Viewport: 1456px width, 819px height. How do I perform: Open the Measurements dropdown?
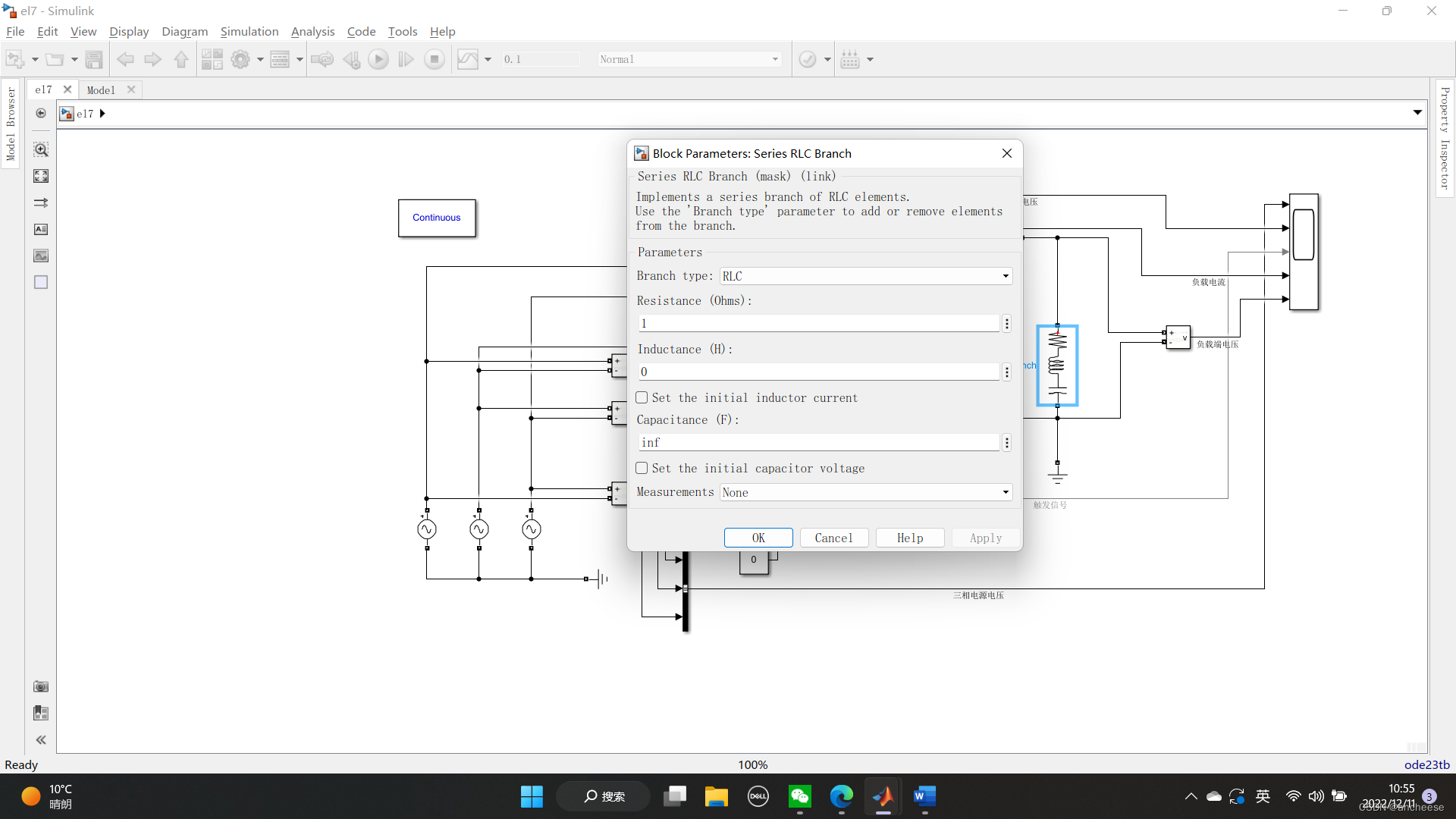(x=865, y=492)
